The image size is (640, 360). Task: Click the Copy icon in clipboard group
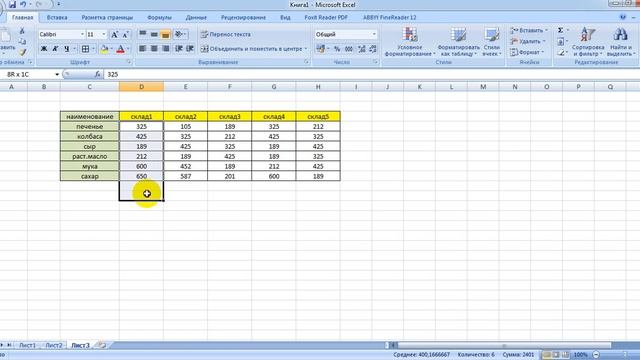coord(22,41)
